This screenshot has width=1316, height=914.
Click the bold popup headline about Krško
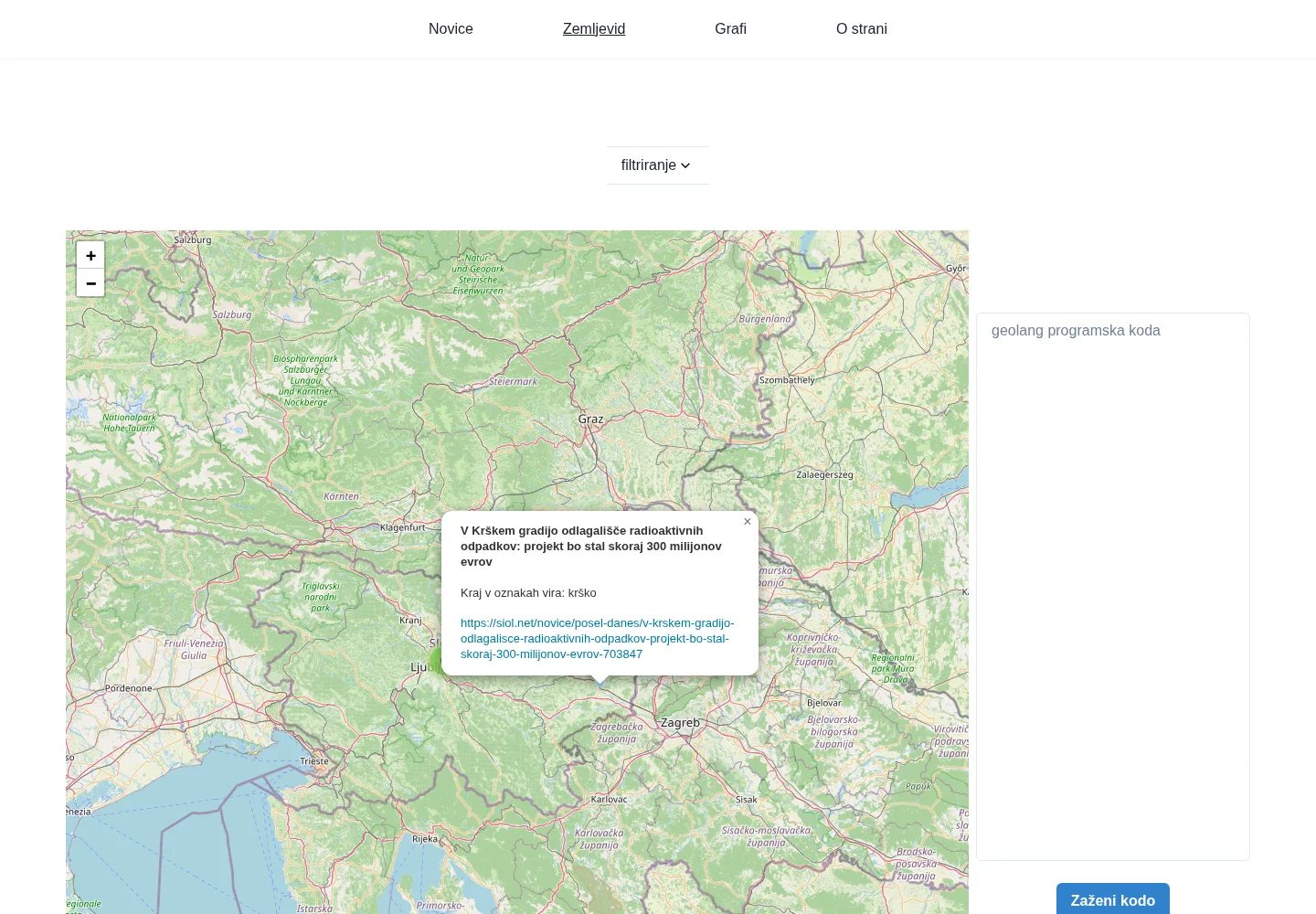(591, 546)
